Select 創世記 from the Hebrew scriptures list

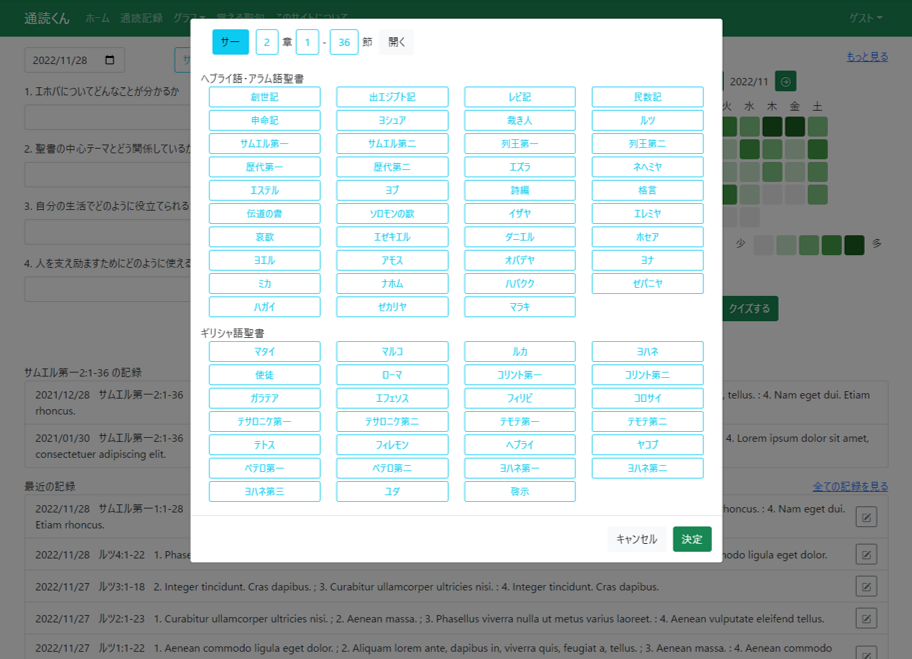(x=265, y=97)
